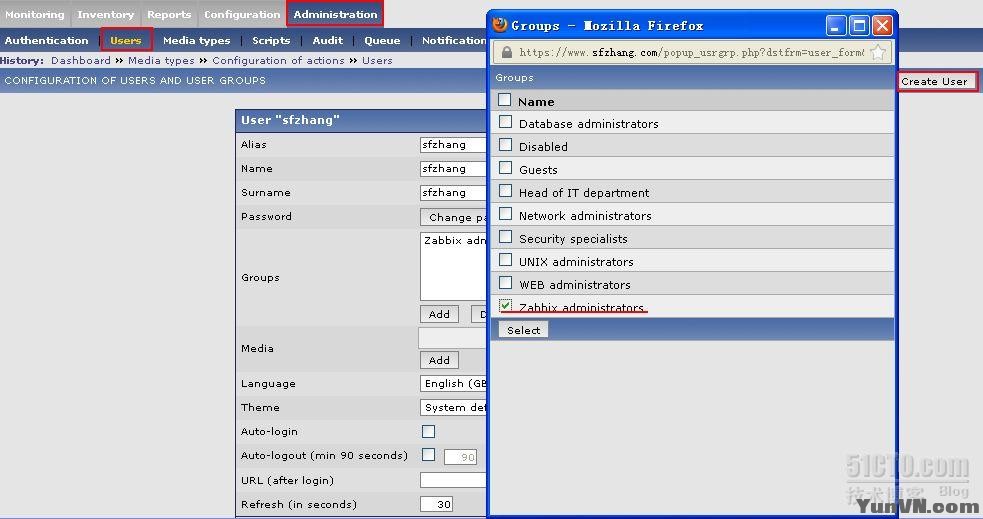The height and width of the screenshot is (519, 983).
Task: Click the Select button in Groups popup
Action: coord(523,330)
